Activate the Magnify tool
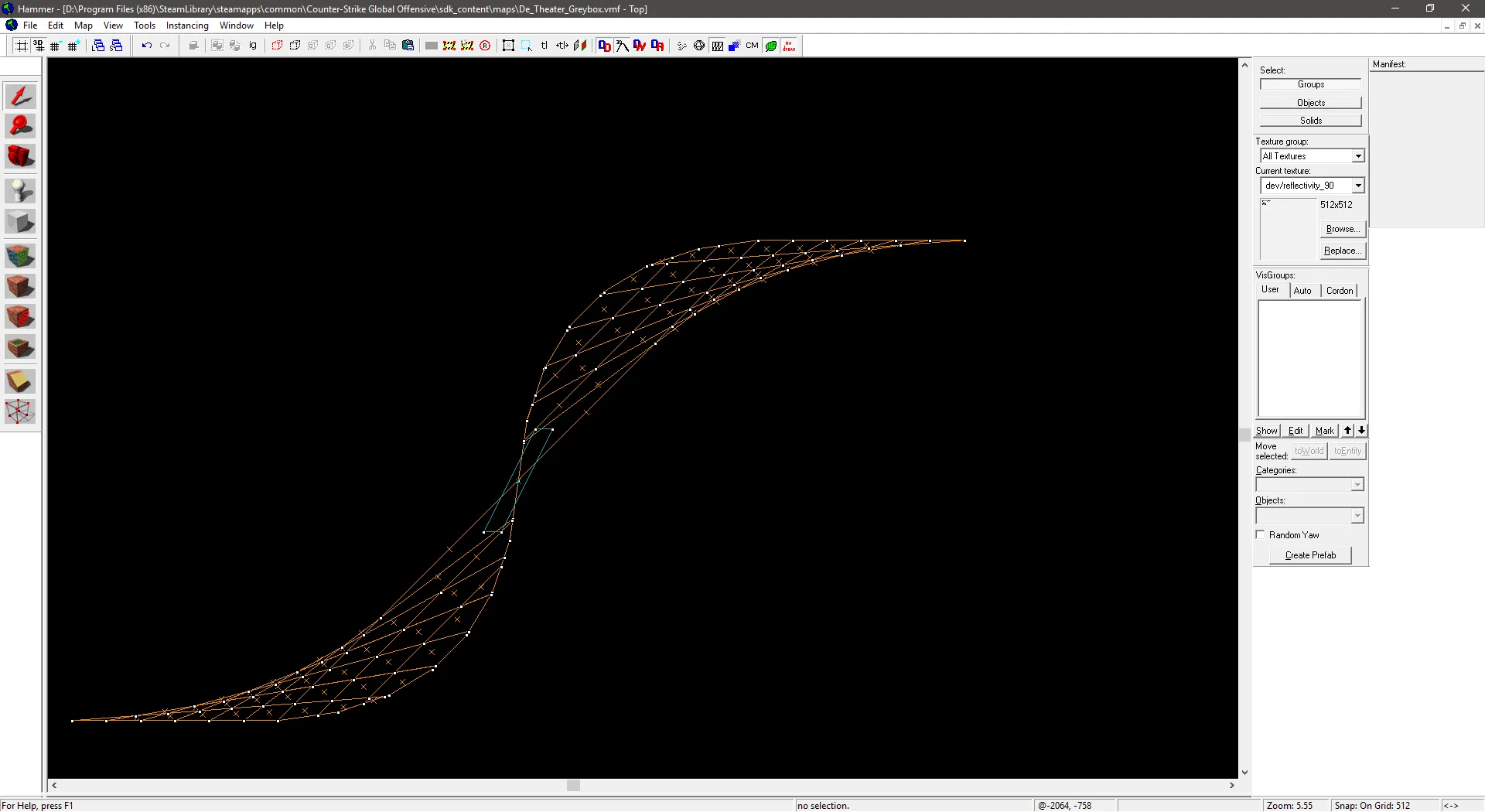Image resolution: width=1485 pixels, height=812 pixels. 21,127
